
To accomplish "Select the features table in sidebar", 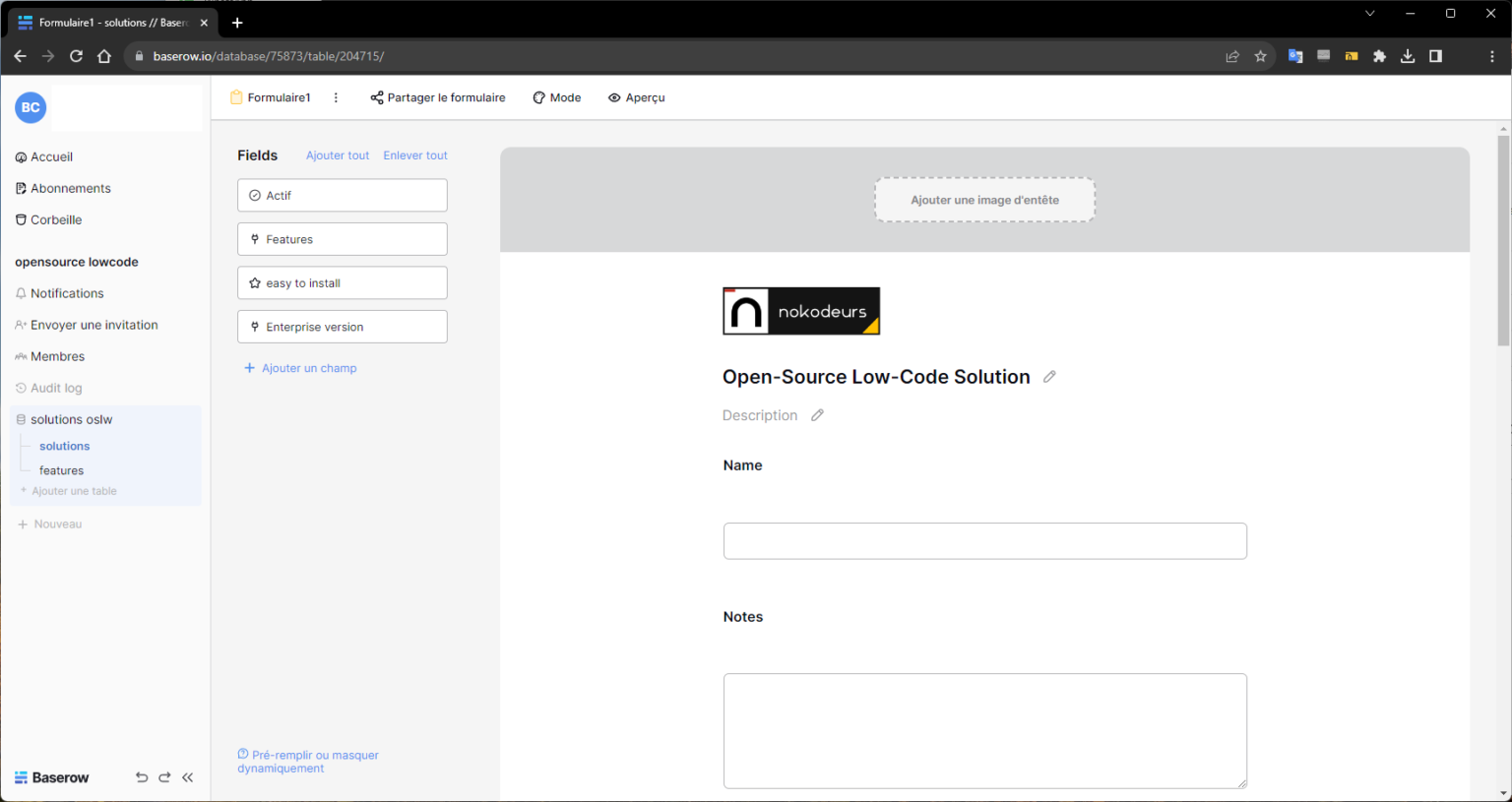I will (61, 470).
